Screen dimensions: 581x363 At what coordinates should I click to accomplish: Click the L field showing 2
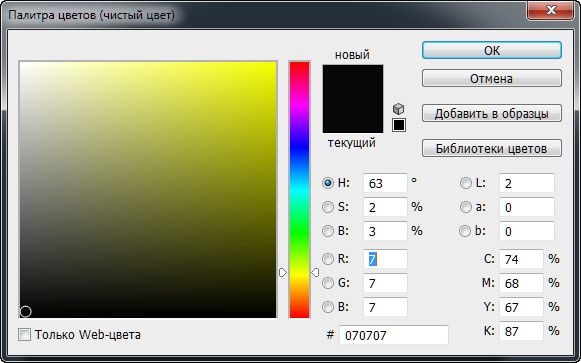point(527,183)
